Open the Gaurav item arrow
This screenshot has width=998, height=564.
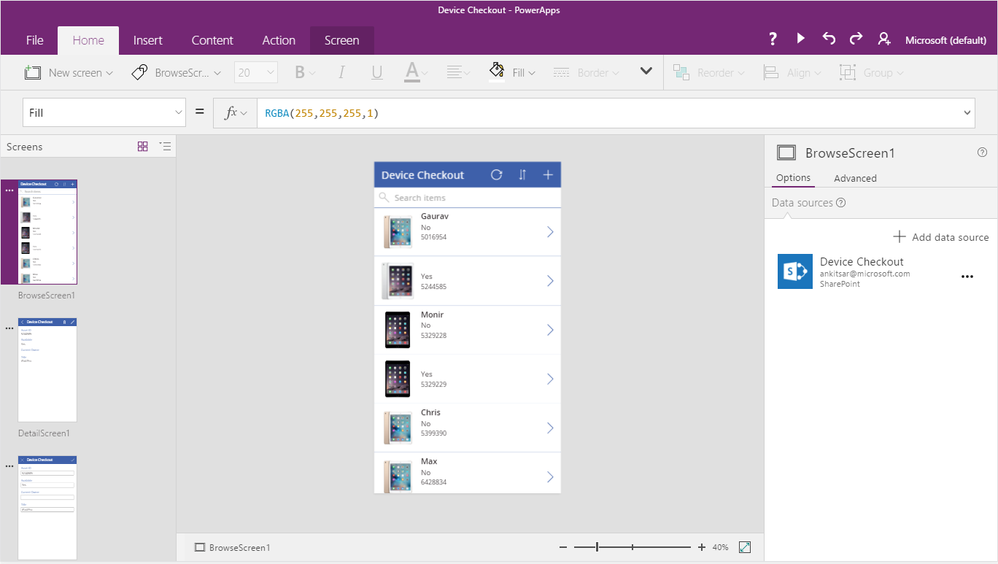[x=550, y=232]
